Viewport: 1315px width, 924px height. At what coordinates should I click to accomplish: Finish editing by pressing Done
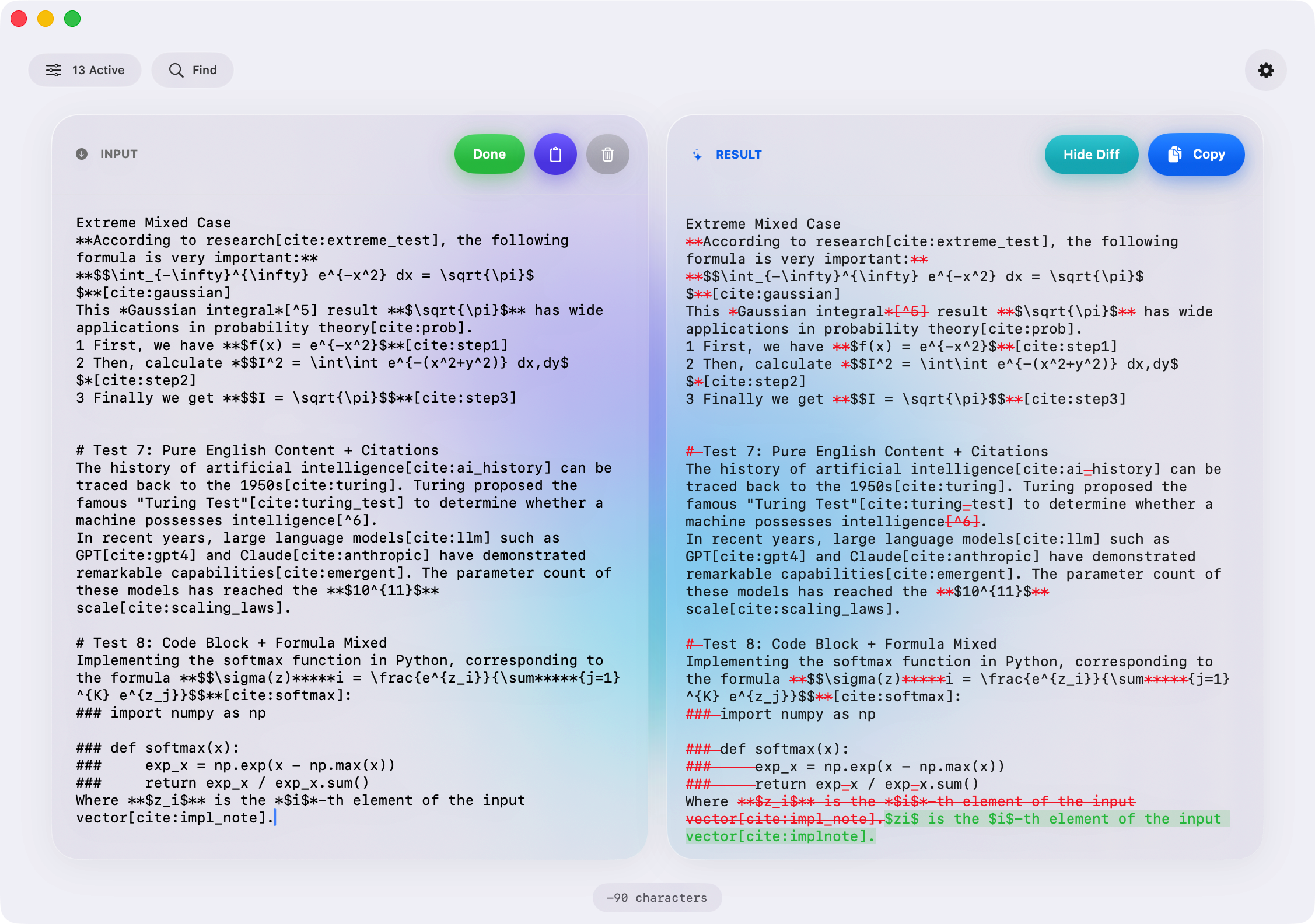point(489,154)
